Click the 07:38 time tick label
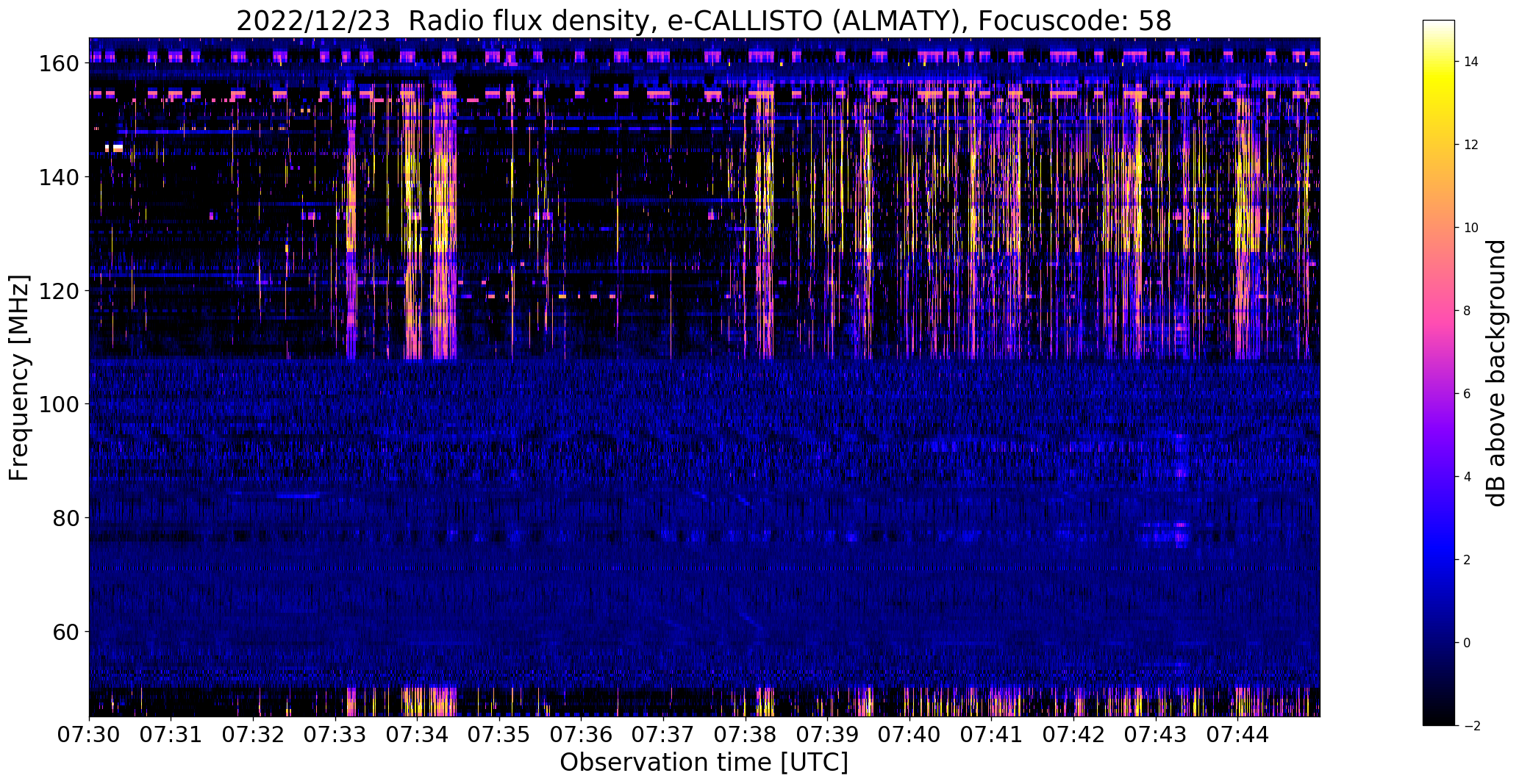 (746, 734)
